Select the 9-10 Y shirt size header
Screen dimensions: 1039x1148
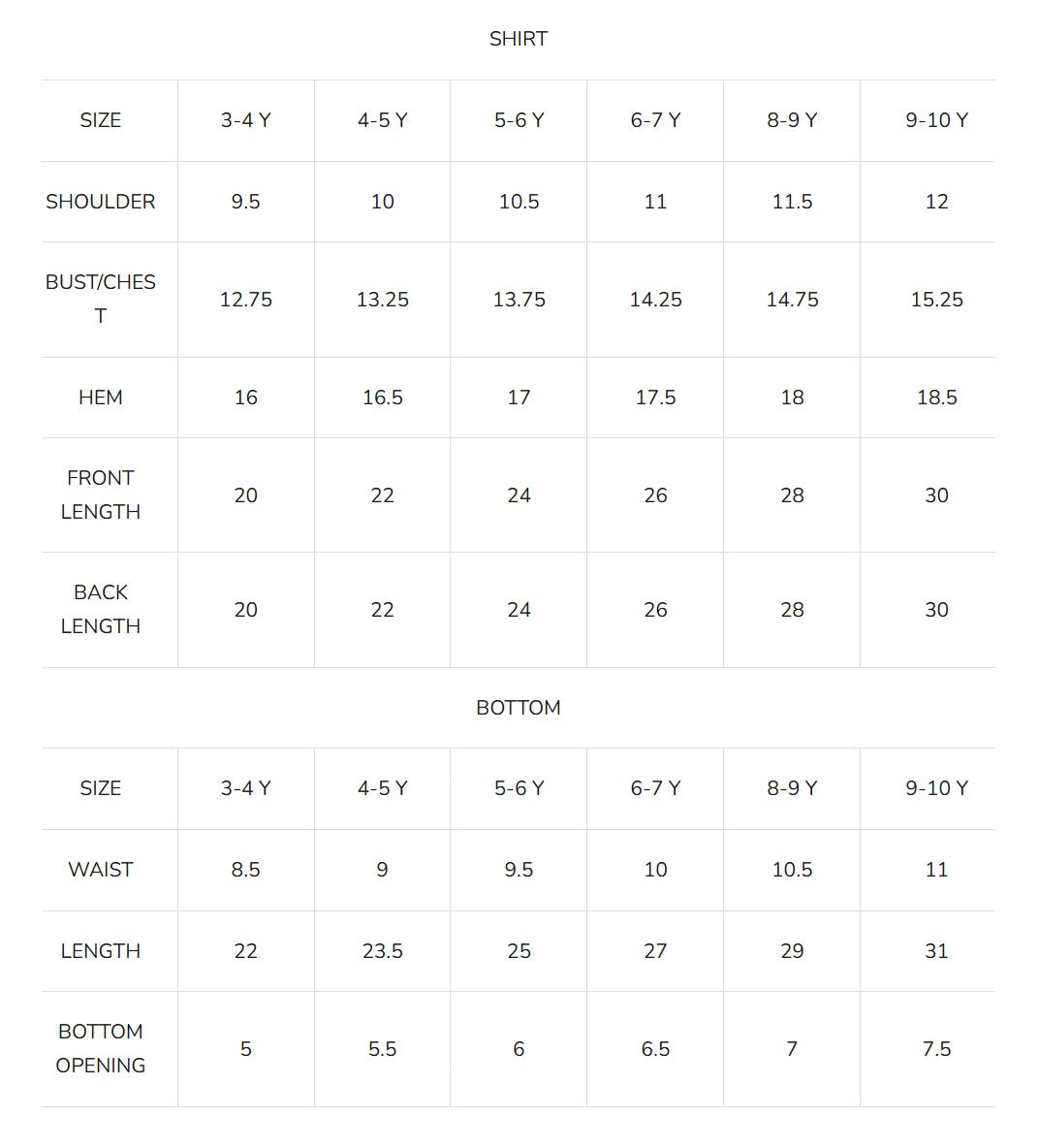click(x=936, y=120)
